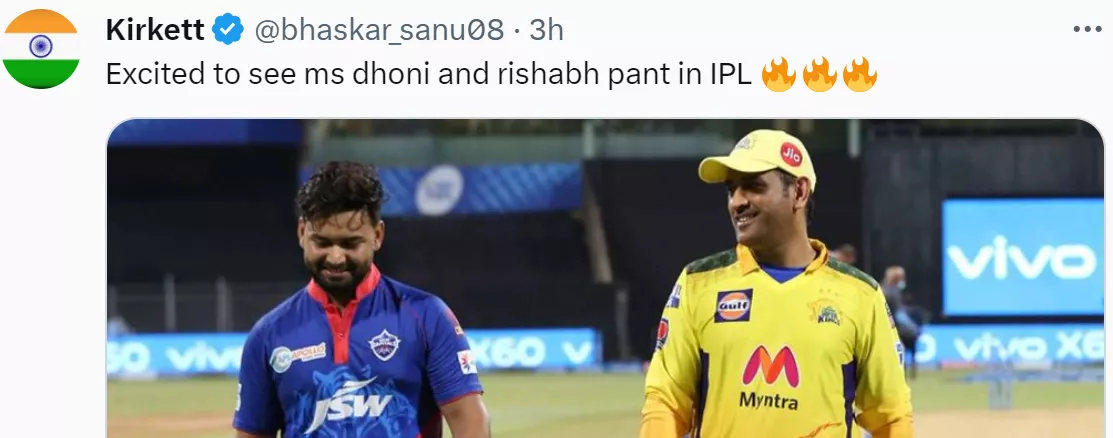
Task: Click the Gulf logo on the yellow jersey
Action: coord(733,305)
